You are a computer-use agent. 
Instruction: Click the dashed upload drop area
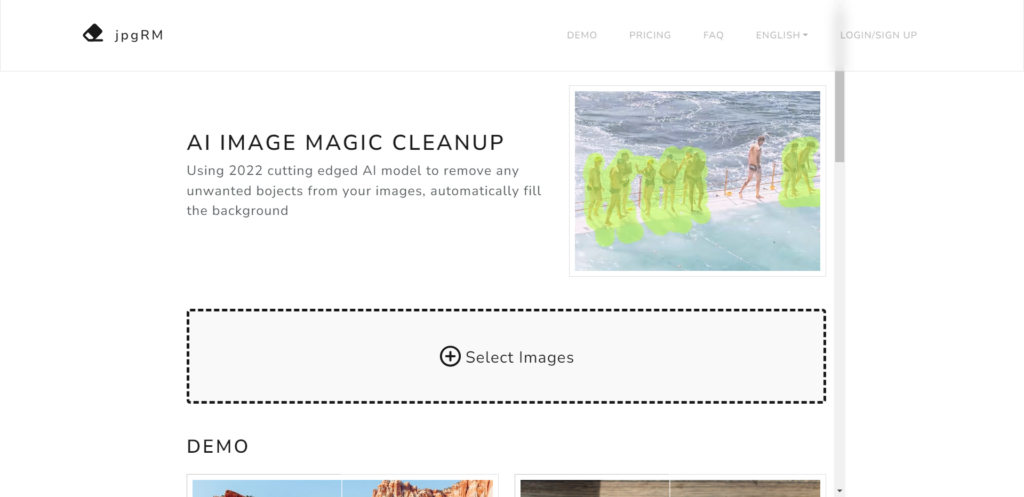506,357
